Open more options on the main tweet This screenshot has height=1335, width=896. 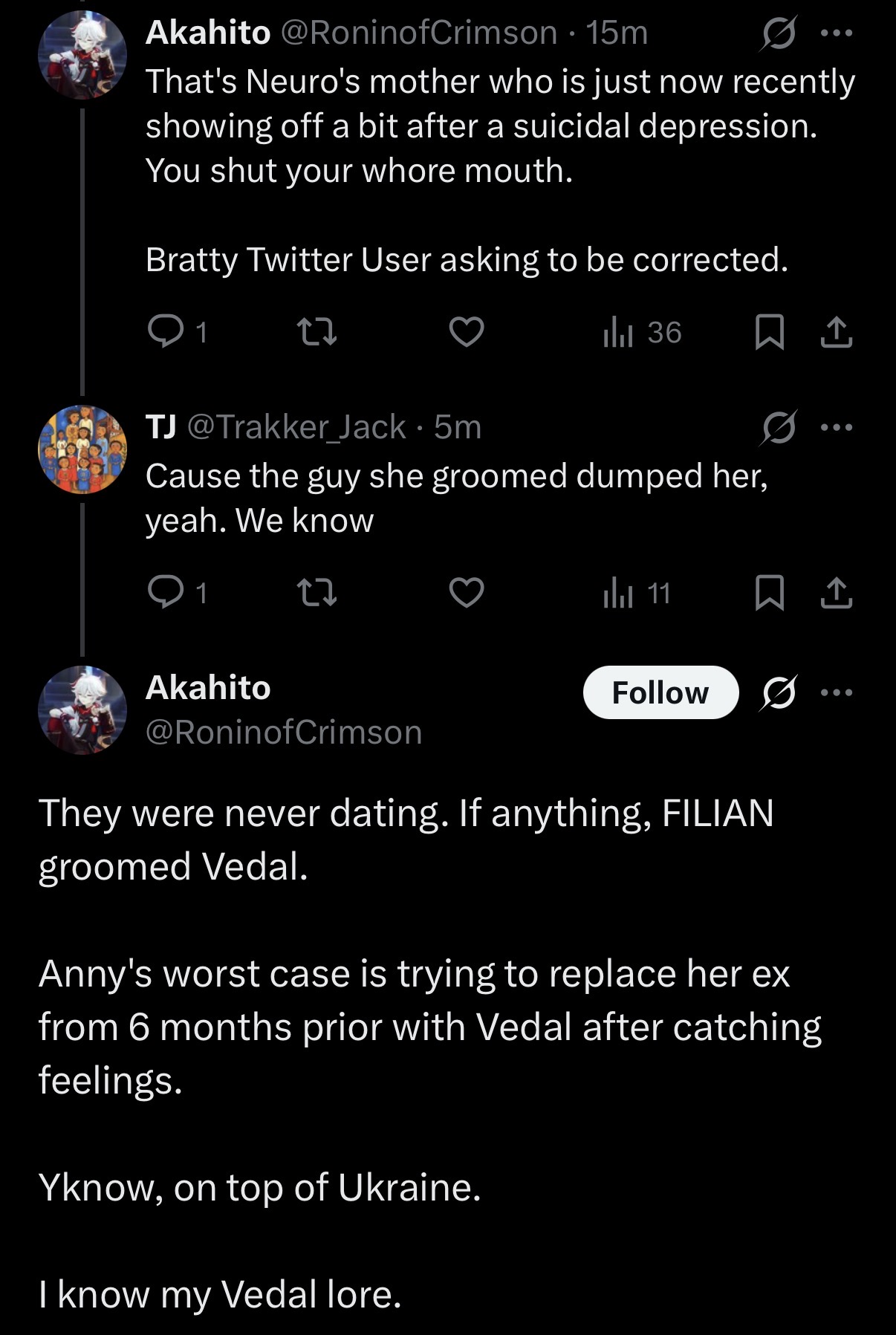click(837, 692)
